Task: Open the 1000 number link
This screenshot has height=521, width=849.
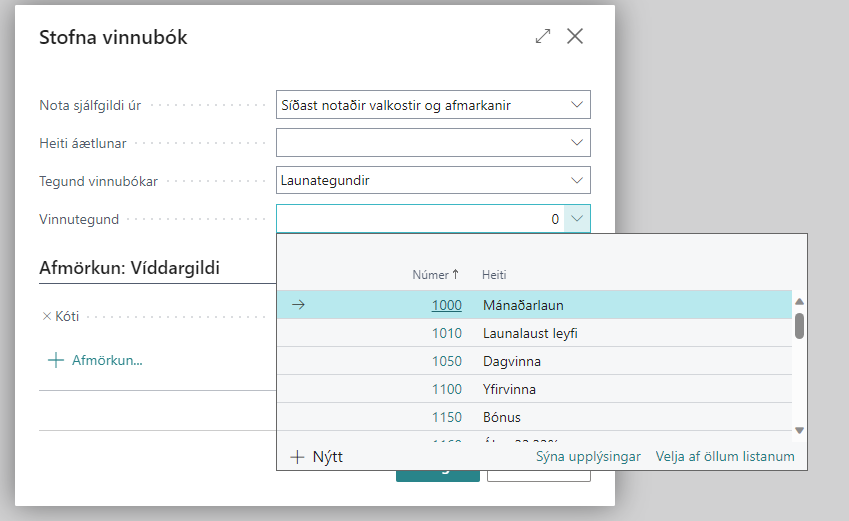Action: (446, 305)
